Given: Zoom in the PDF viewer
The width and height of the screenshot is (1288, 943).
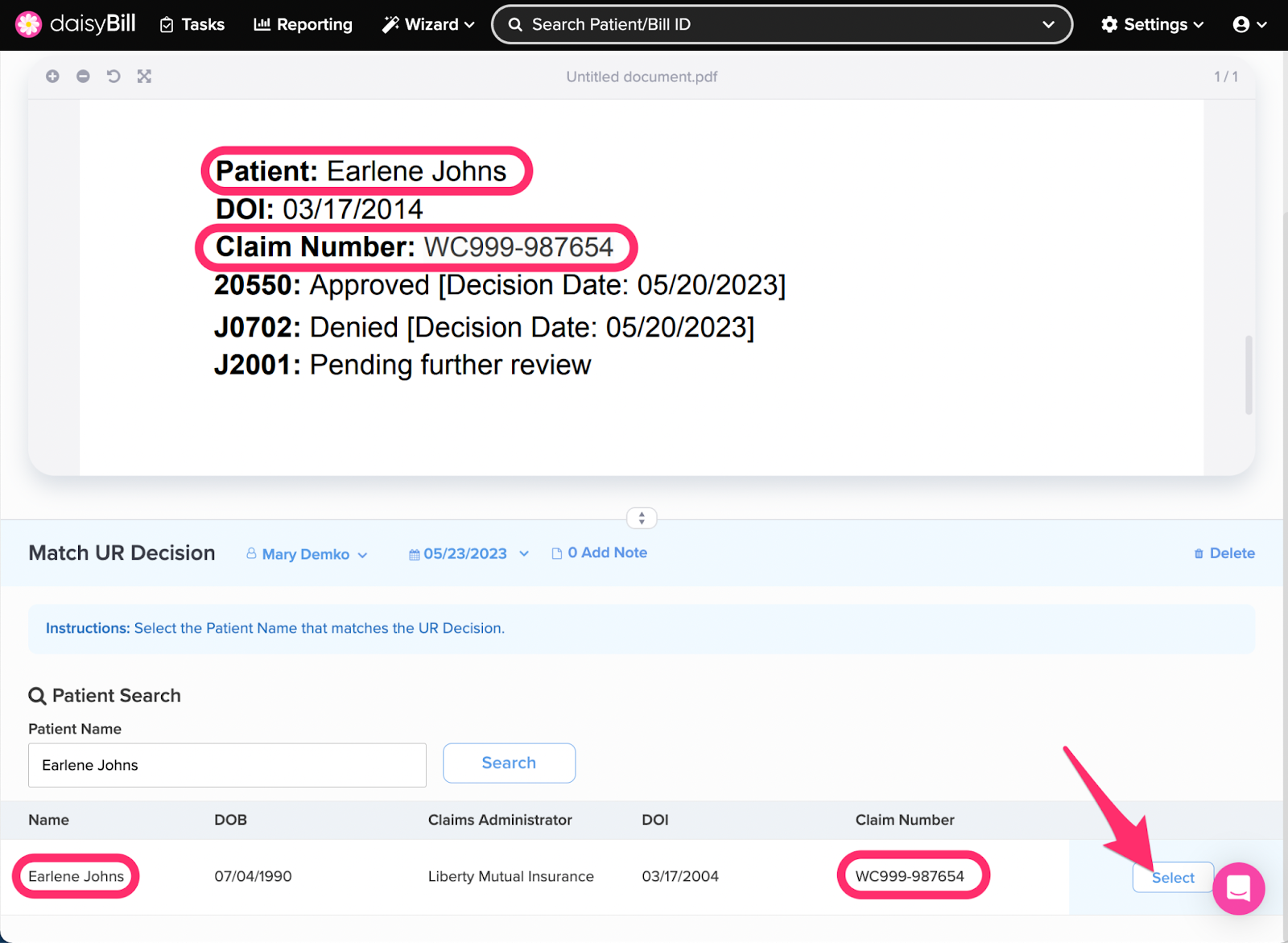Looking at the screenshot, I should coord(52,77).
